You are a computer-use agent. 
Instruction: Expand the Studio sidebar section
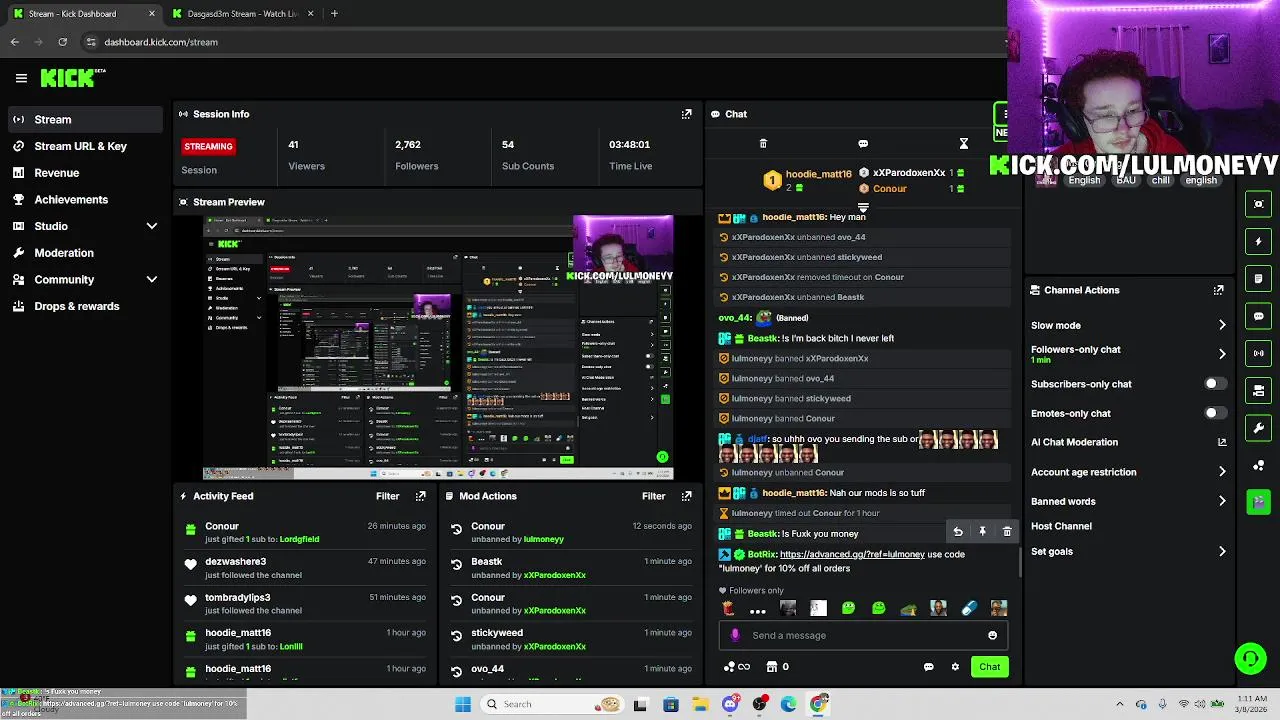(x=151, y=226)
